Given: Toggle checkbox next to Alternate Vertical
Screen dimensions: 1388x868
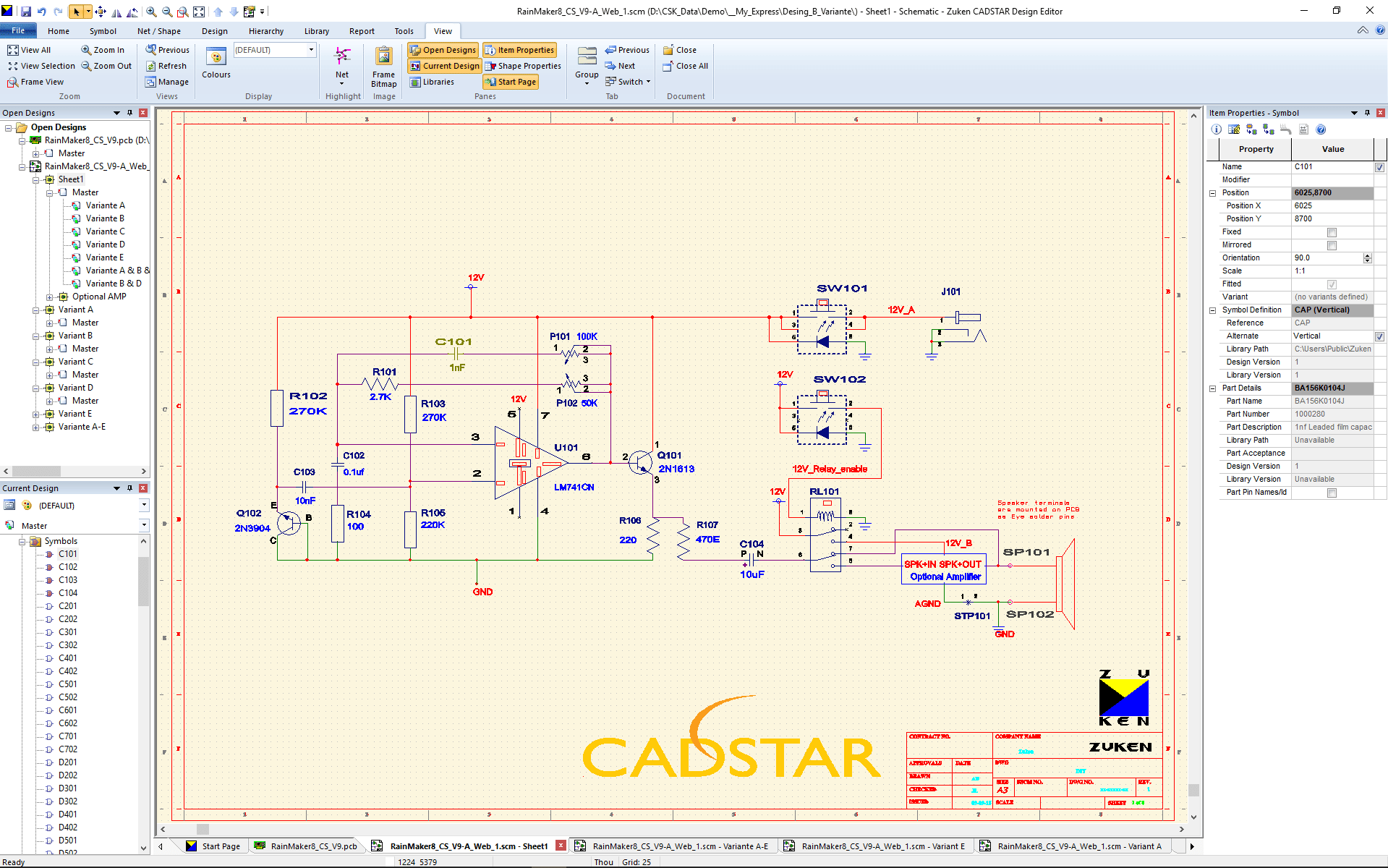Looking at the screenshot, I should pos(1379,336).
